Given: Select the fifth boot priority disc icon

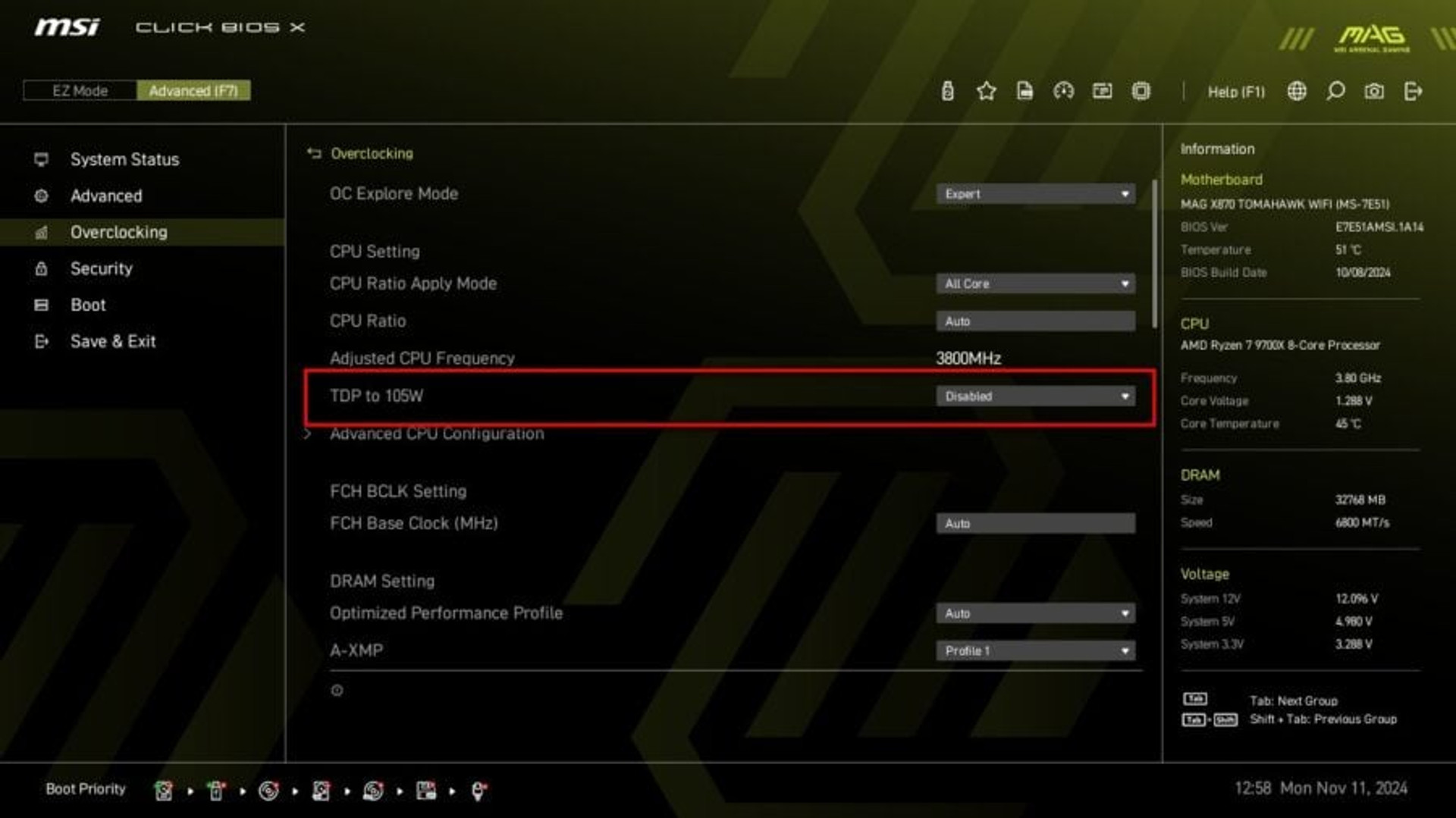Looking at the screenshot, I should [x=373, y=791].
